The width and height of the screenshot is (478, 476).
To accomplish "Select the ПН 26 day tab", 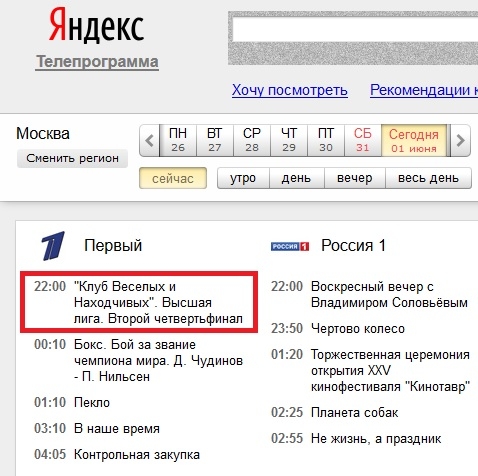I will 178,140.
